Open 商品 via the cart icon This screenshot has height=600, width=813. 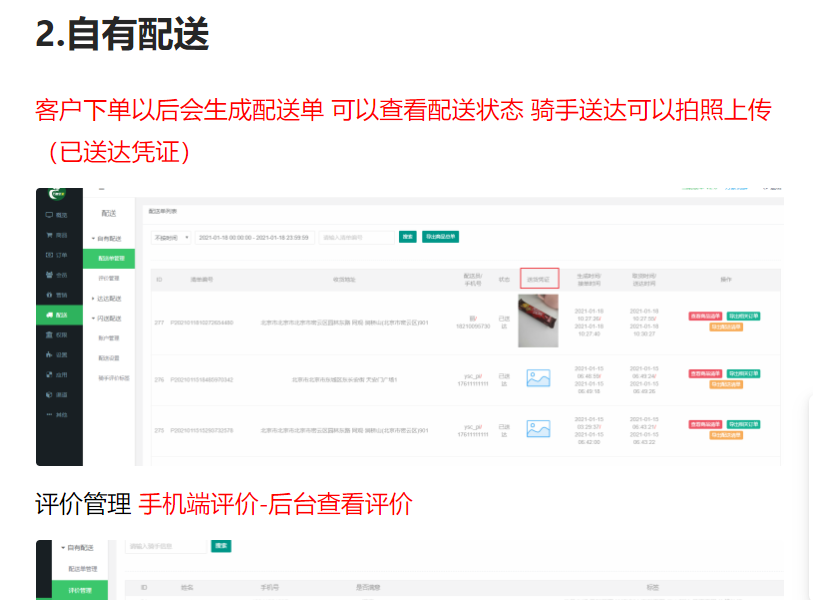coord(49,235)
